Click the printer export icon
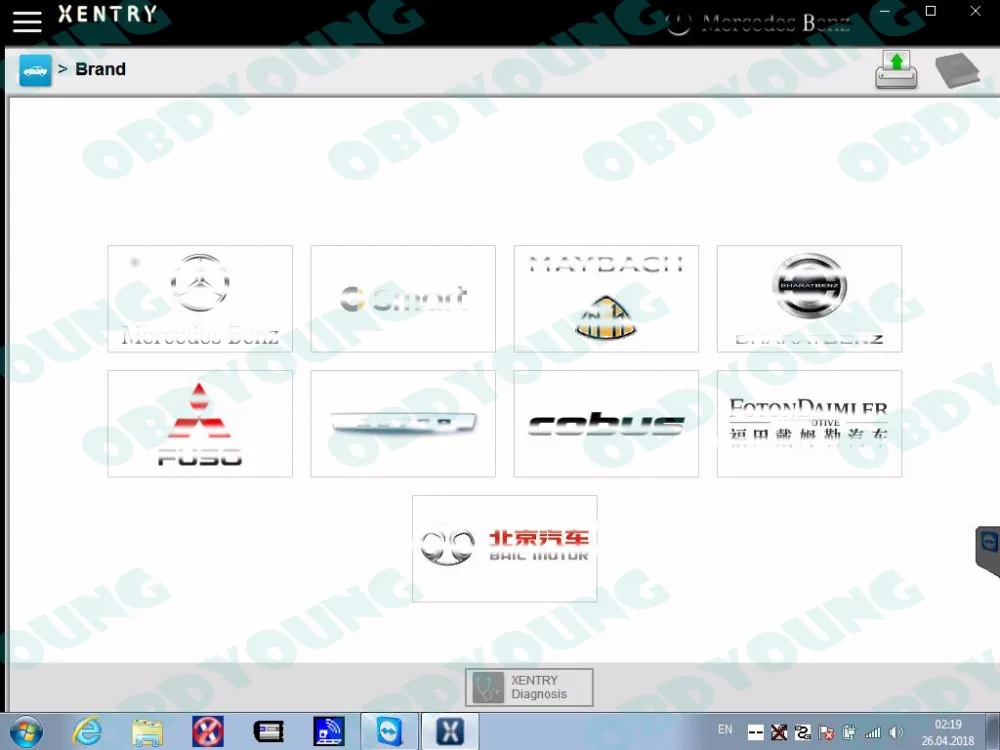Screen dimensions: 1000x750 pyautogui.click(x=896, y=70)
